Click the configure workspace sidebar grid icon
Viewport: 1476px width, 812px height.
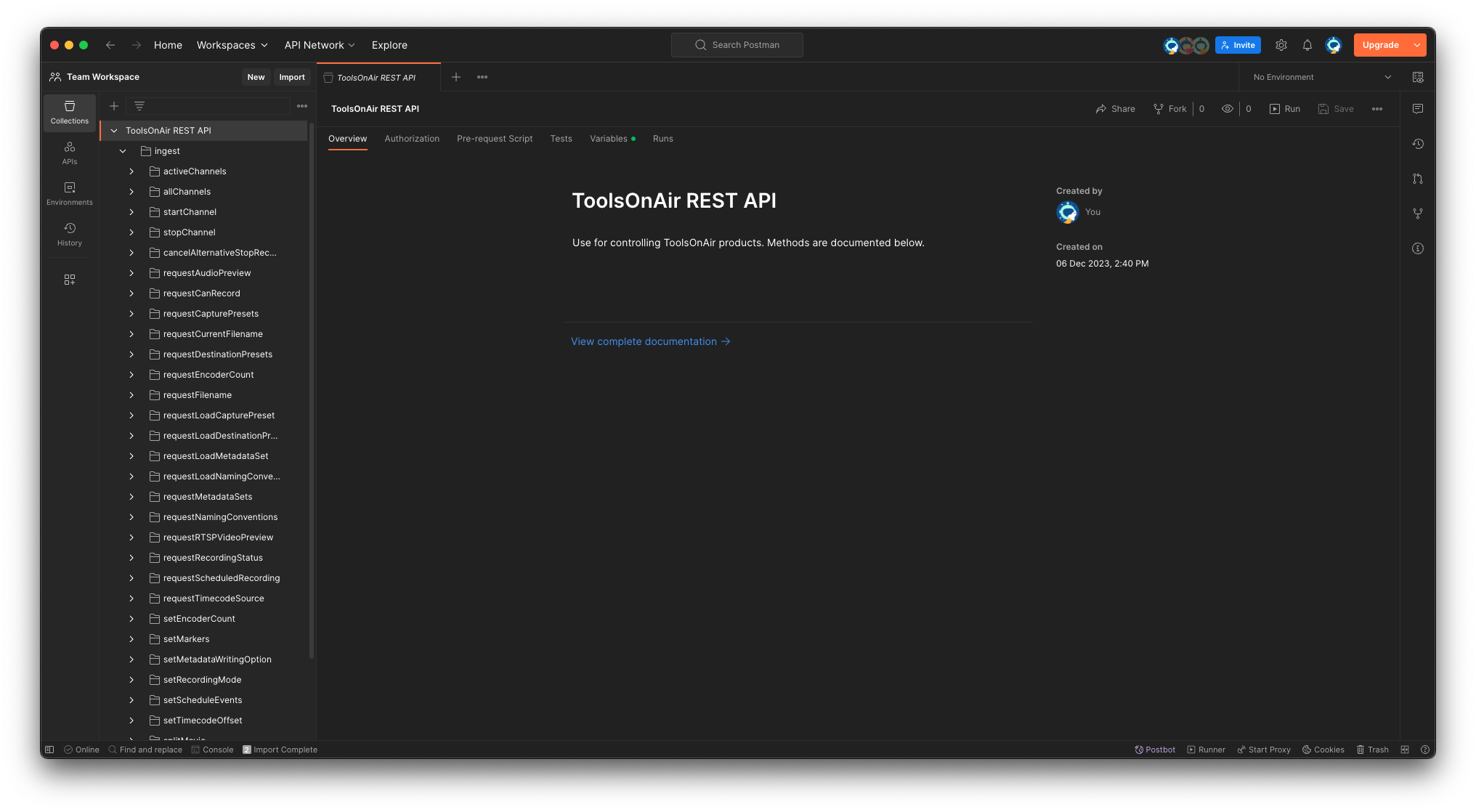(x=70, y=280)
